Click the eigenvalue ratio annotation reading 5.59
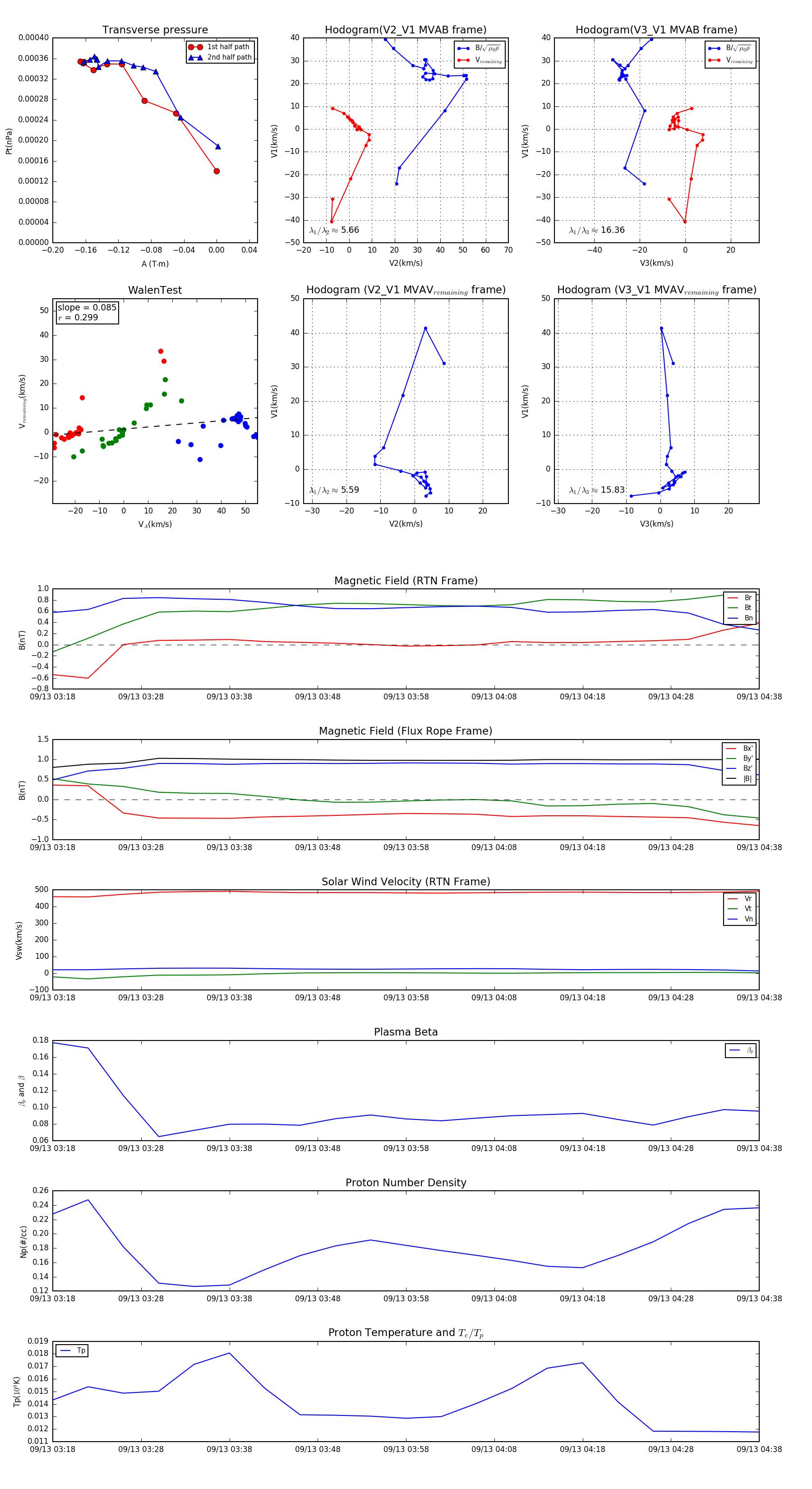This screenshot has width=812, height=1489. click(335, 490)
